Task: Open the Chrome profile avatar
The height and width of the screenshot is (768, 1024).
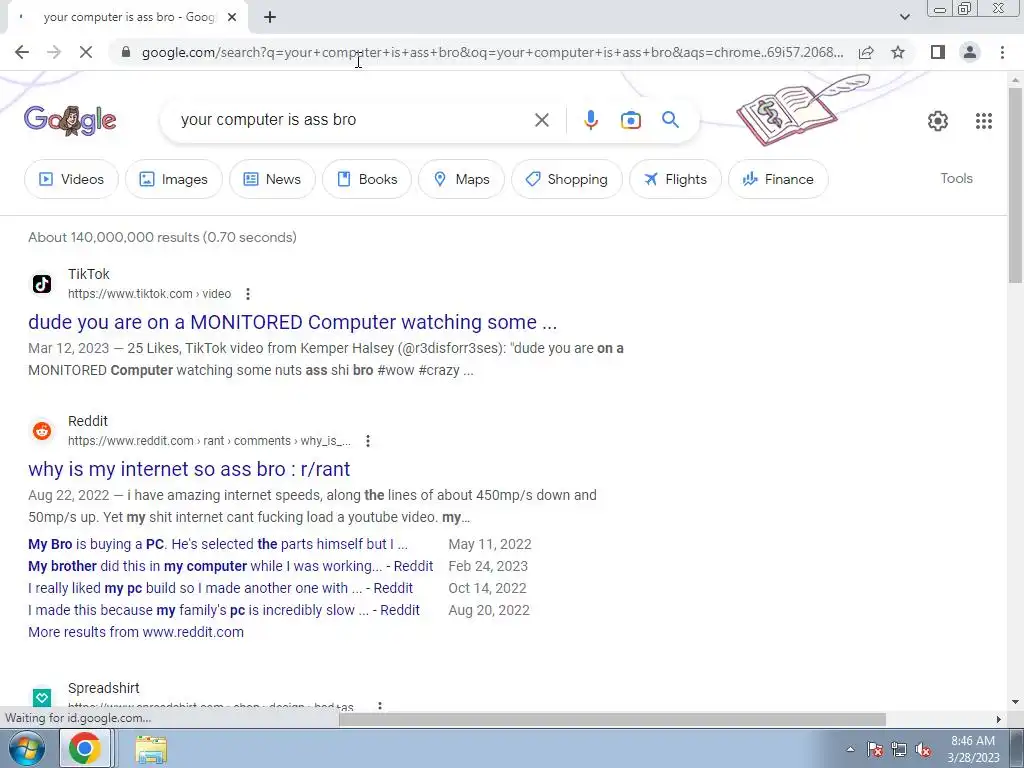Action: (x=970, y=52)
